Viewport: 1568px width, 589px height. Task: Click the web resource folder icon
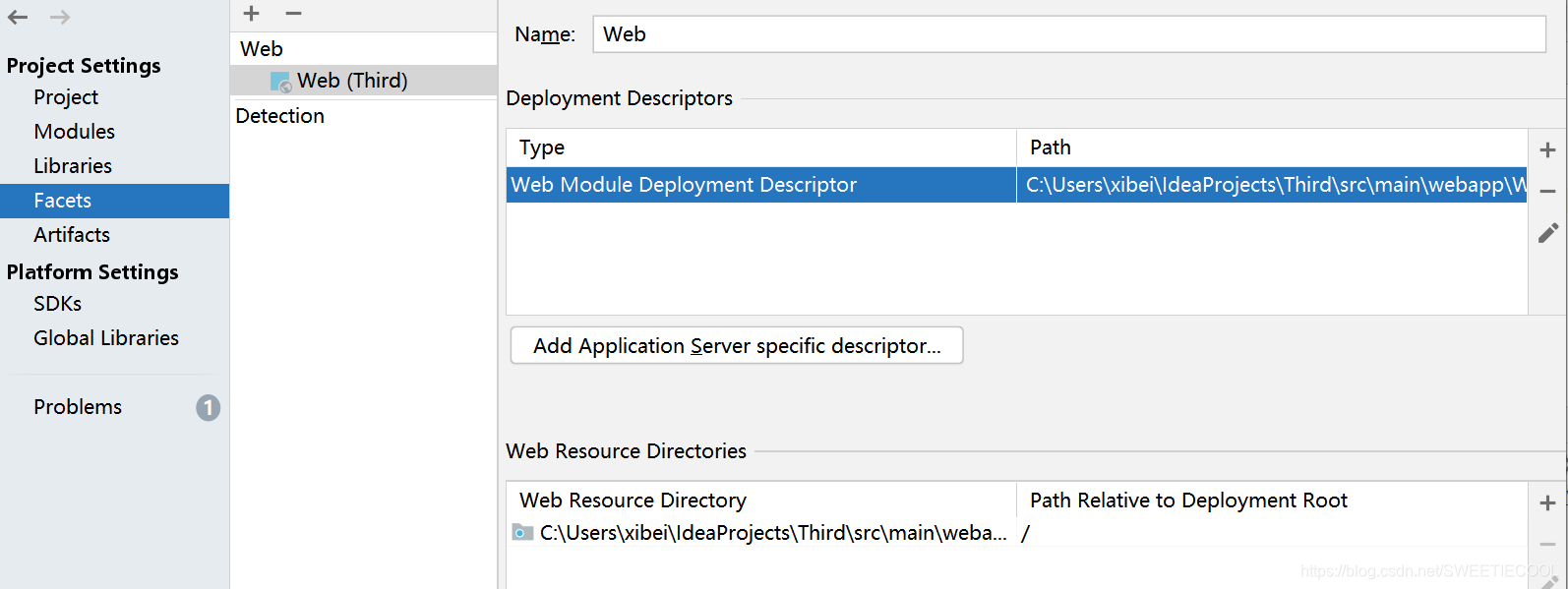click(x=522, y=533)
